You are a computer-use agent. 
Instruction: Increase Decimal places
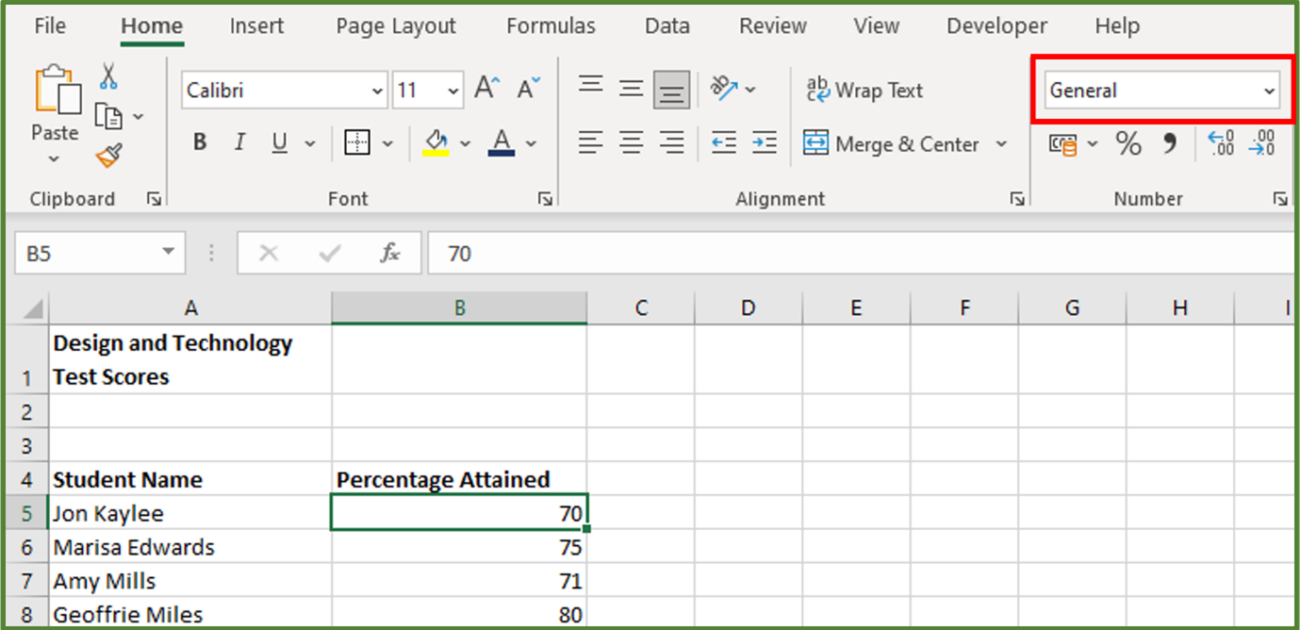[x=1220, y=143]
